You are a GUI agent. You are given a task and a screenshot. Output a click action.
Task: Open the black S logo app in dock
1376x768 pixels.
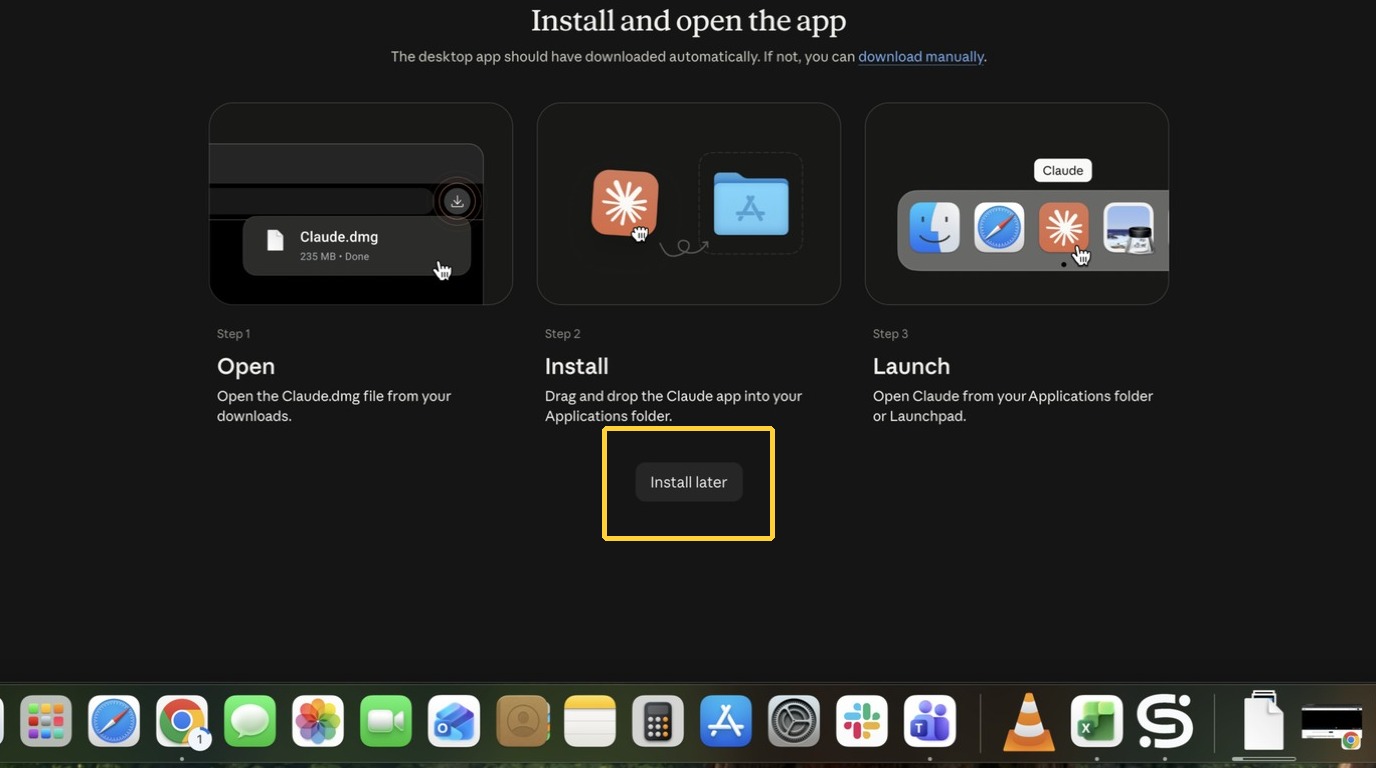(1165, 721)
